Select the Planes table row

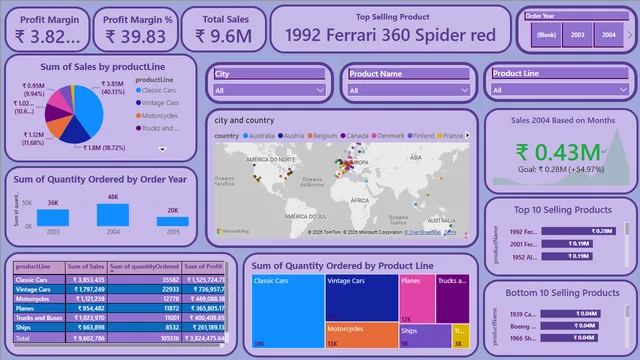click(119, 308)
